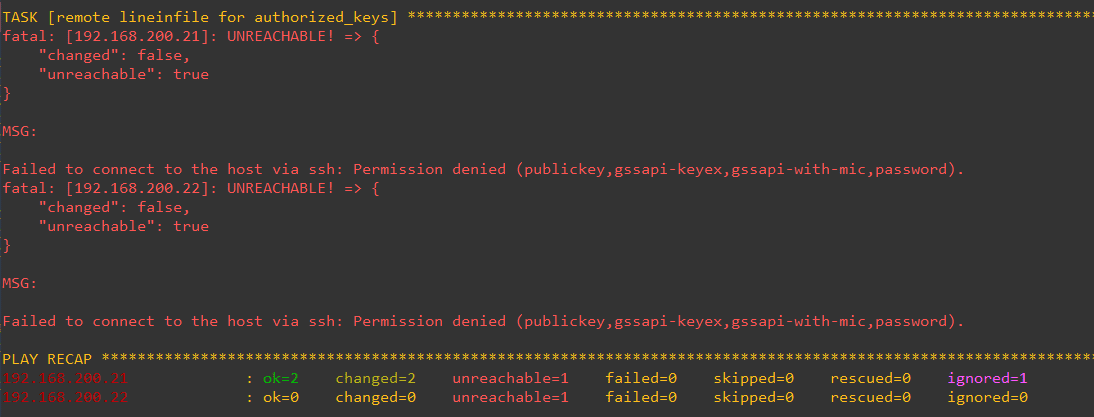Screen dimensions: 1094x417
Task: Click host 192.168.200.21 in the play recap
Action: [x=66, y=378]
